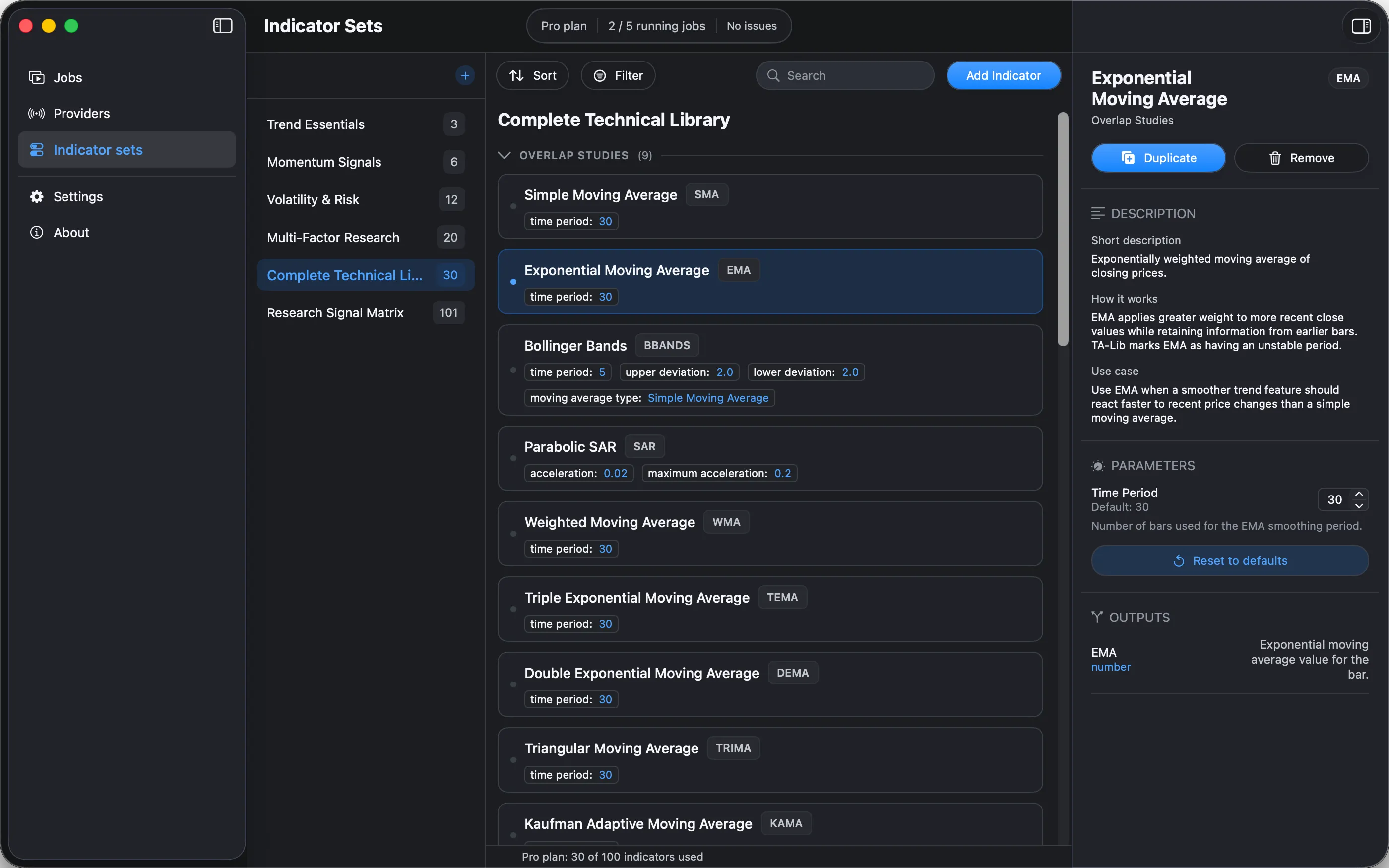Viewport: 1389px width, 868px height.
Task: Click the WMA time period parameter
Action: [x=571, y=548]
